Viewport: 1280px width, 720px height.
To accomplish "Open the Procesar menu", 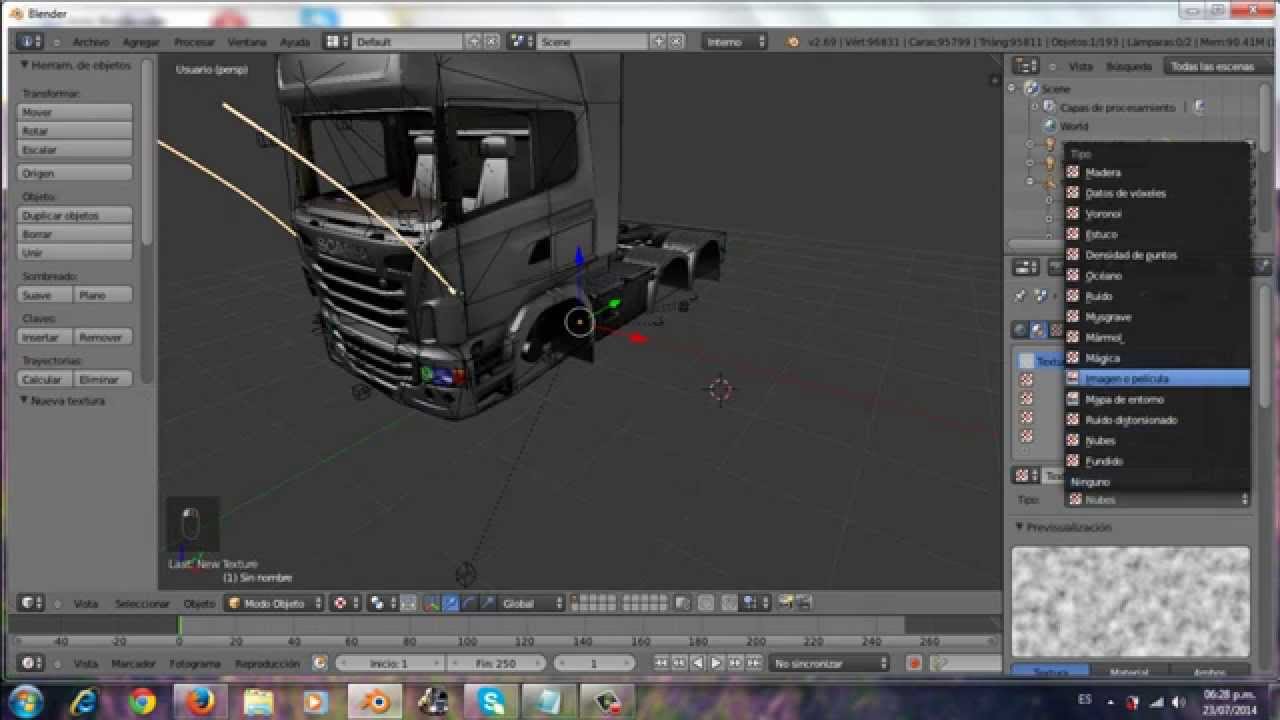I will tap(194, 42).
